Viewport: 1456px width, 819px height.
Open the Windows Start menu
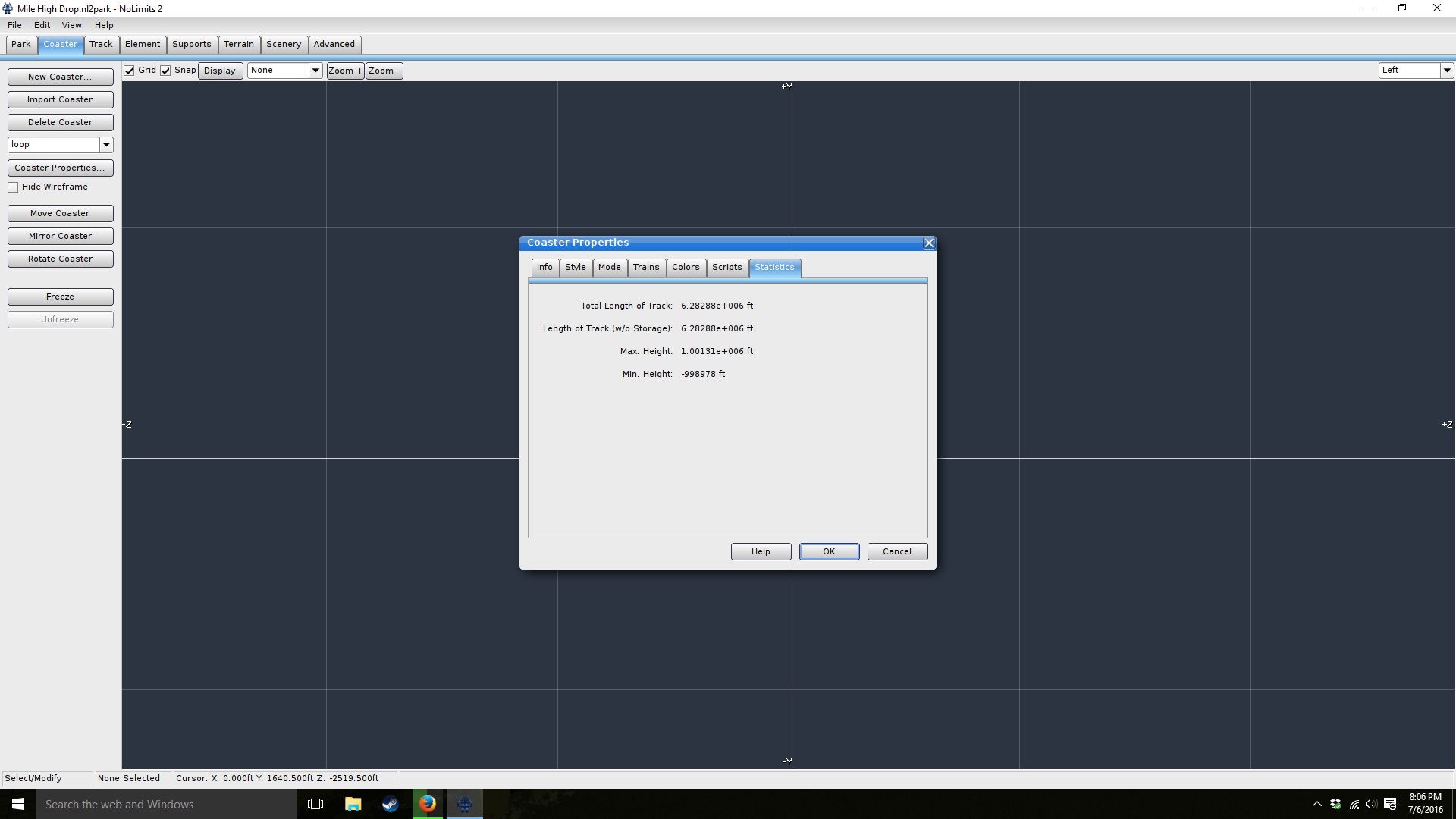[18, 804]
